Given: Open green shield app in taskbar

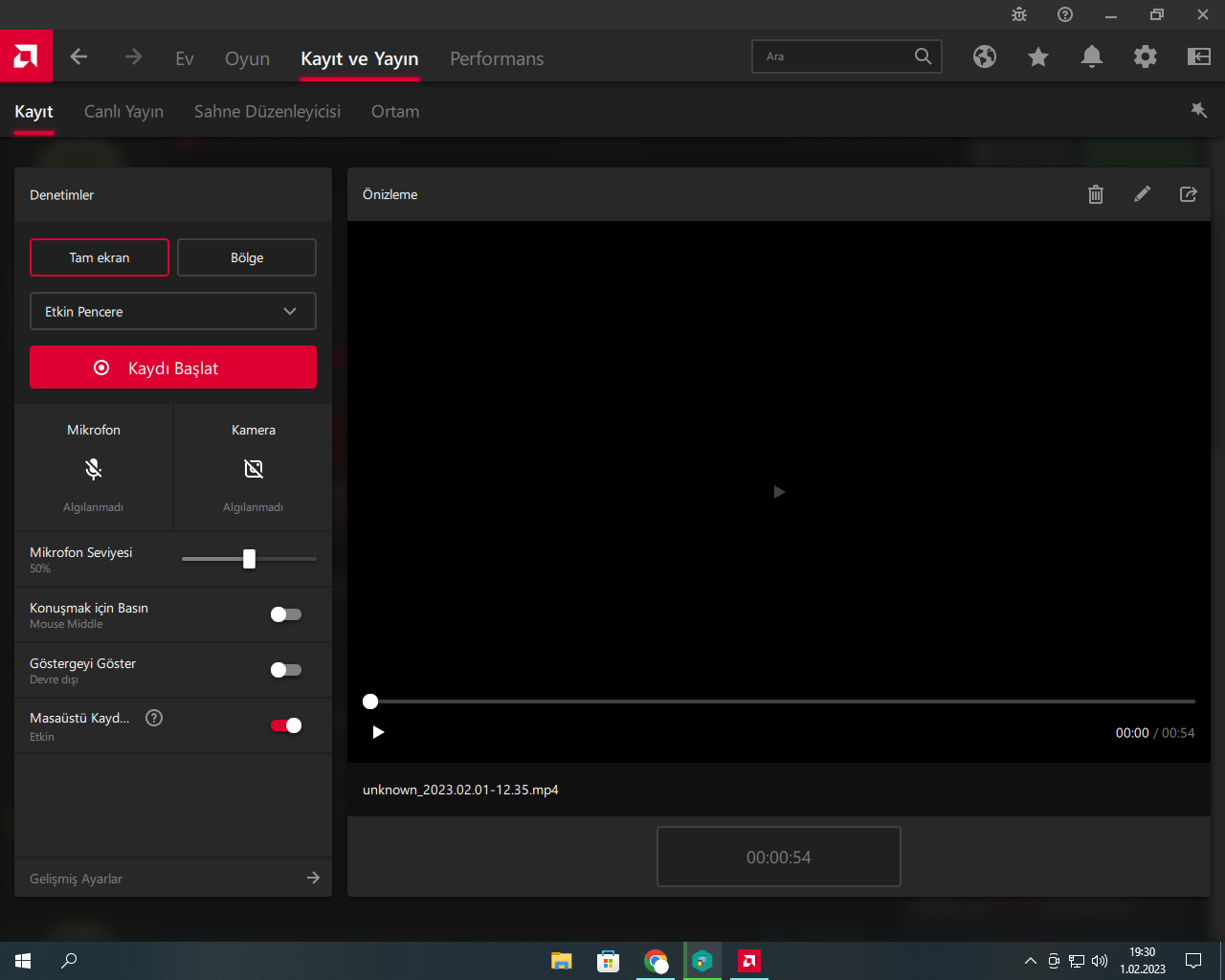Looking at the screenshot, I should click(x=702, y=961).
